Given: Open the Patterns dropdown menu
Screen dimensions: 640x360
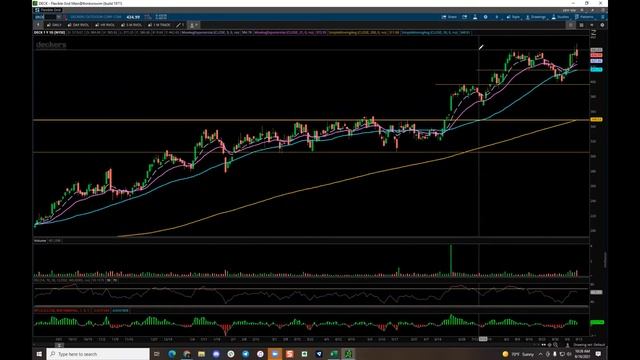Looking at the screenshot, I should (584, 17).
